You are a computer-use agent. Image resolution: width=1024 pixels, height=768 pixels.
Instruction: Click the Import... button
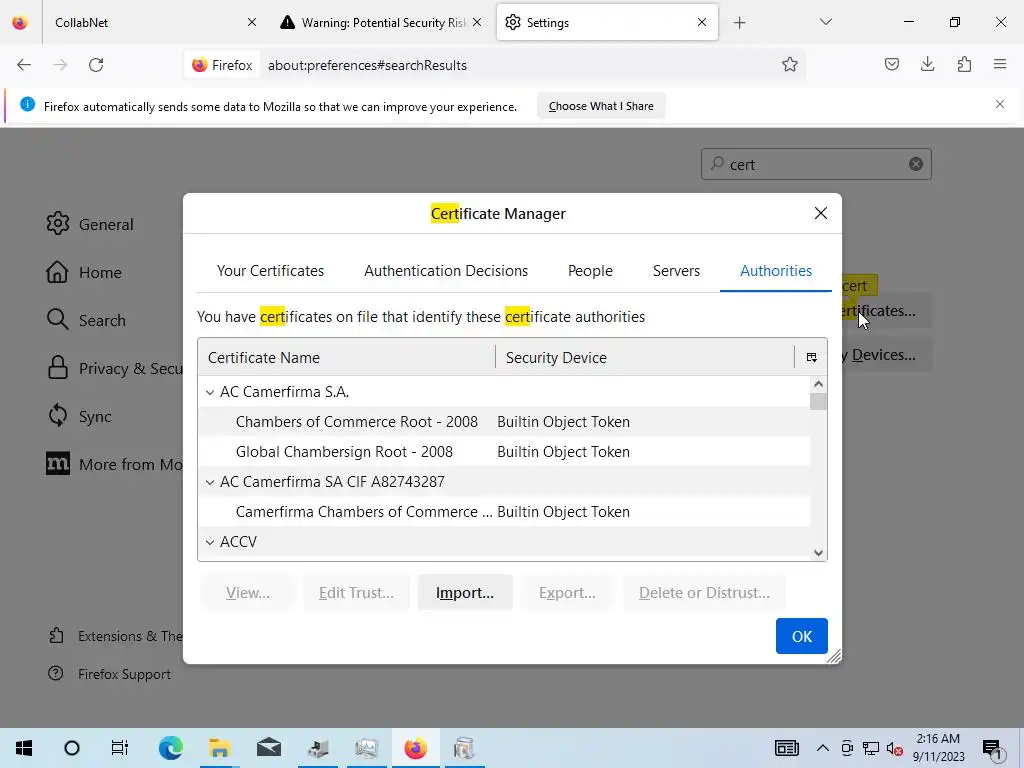click(465, 592)
